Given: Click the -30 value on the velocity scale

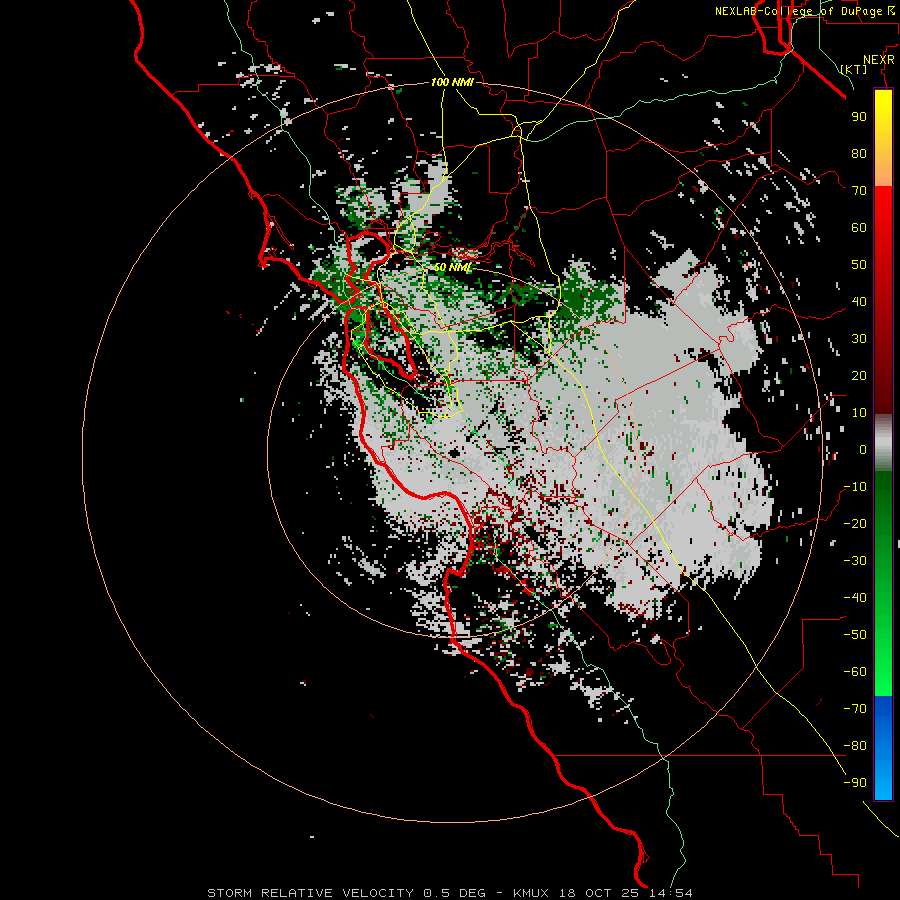Looking at the screenshot, I should (855, 561).
